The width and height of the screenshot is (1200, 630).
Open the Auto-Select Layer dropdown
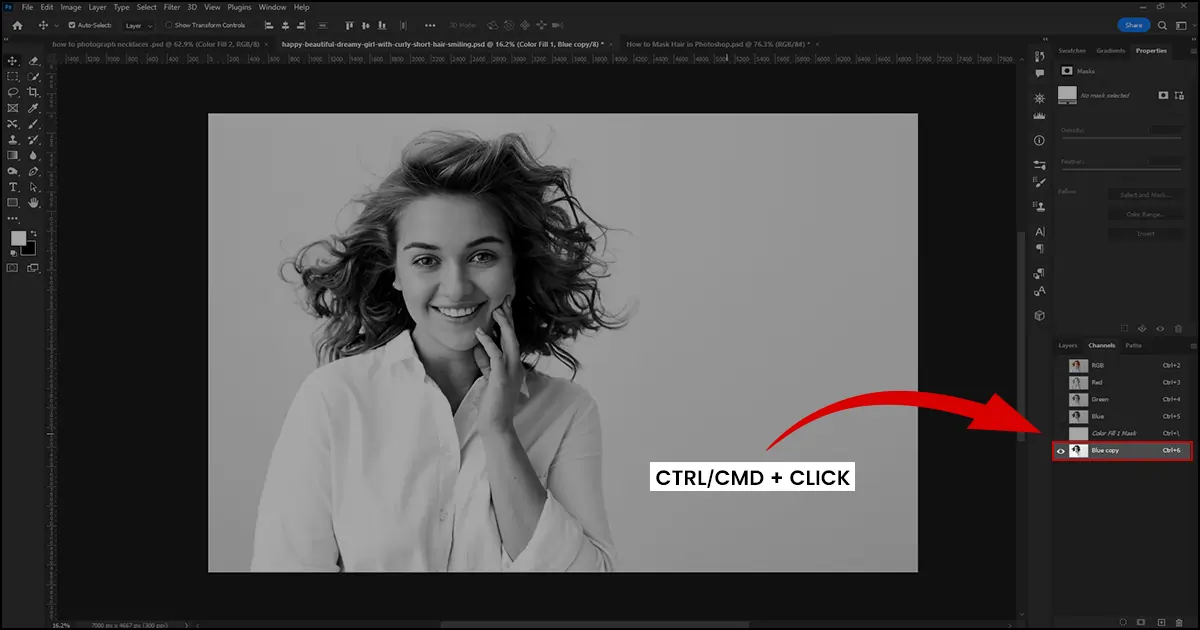138,25
